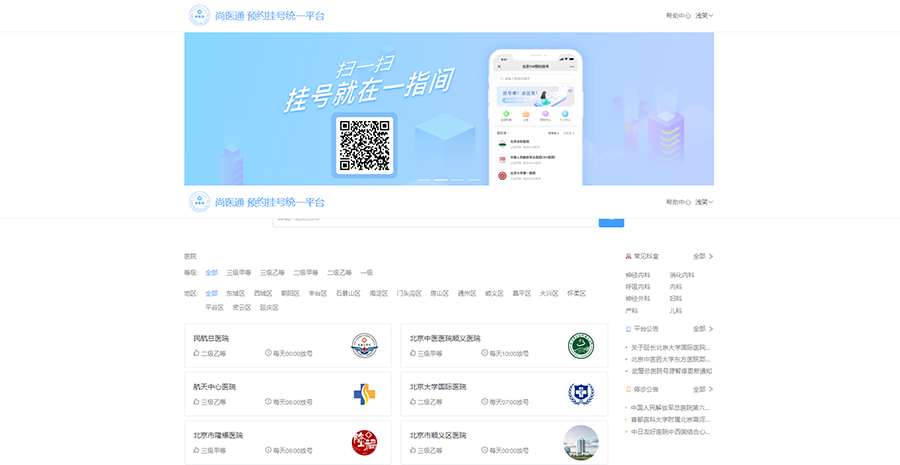Click the thumbs-up icon on 航天中心医院 card

(x=196, y=402)
